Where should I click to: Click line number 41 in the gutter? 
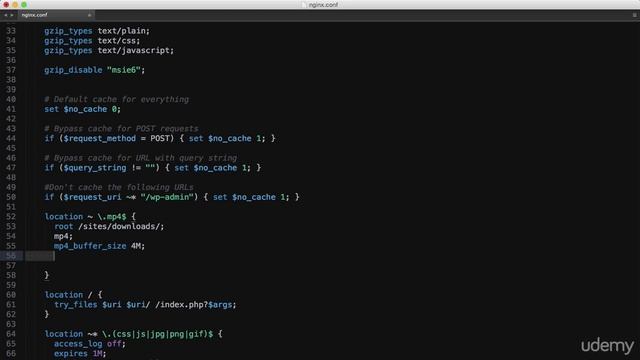click(x=11, y=109)
